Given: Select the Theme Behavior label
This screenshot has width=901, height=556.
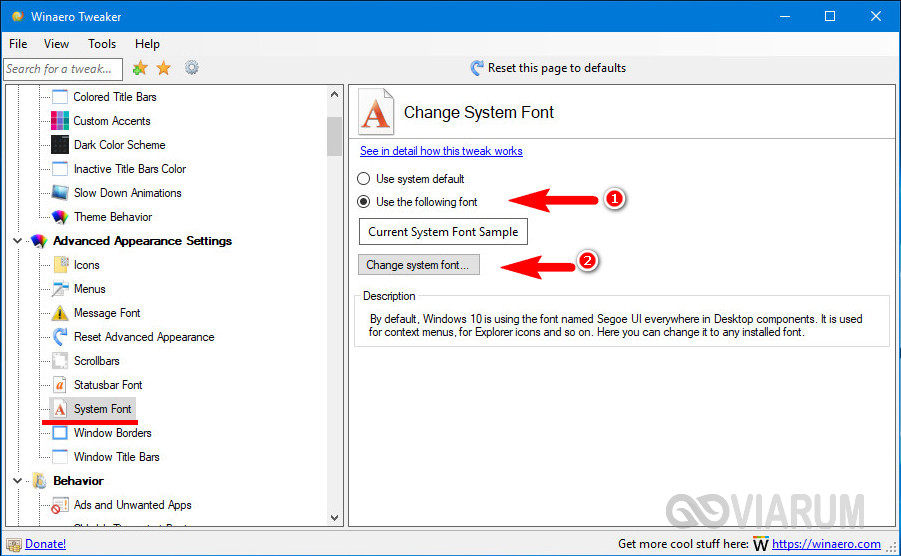Looking at the screenshot, I should 113,217.
